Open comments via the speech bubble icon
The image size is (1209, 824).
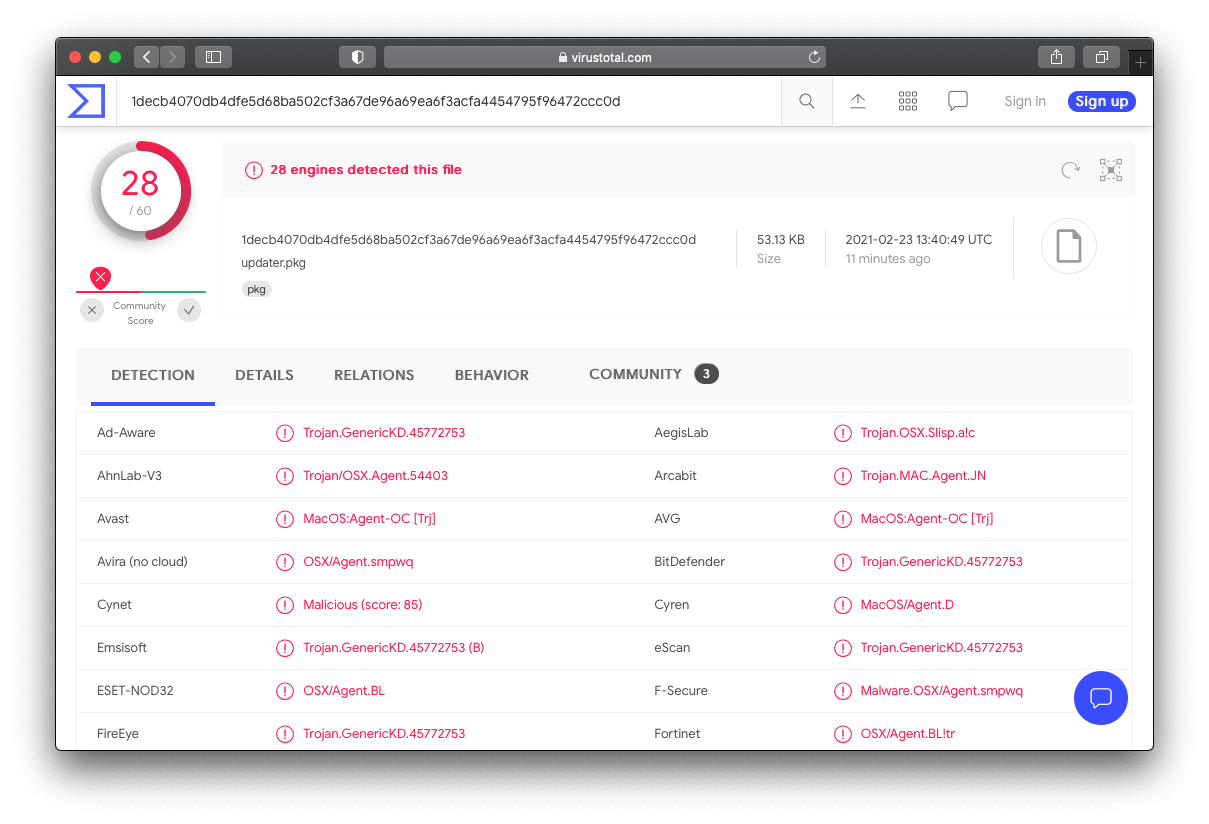957,100
